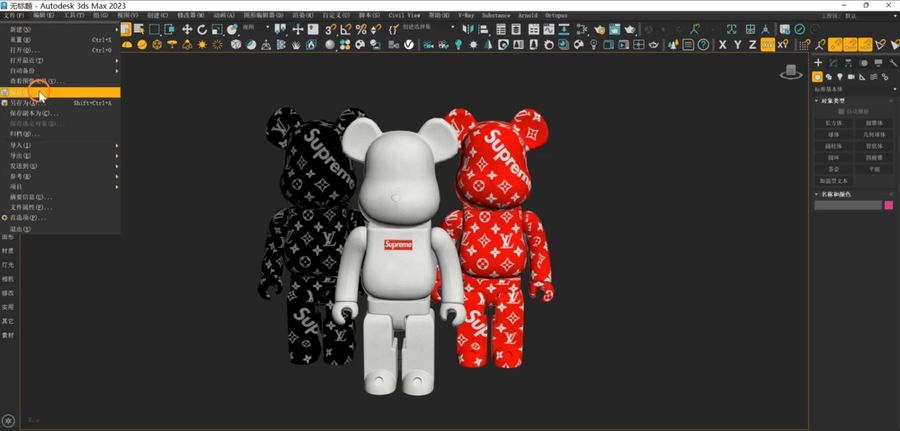Image resolution: width=900 pixels, height=431 pixels.
Task: Click the 球体 sphere button
Action: (x=834, y=135)
